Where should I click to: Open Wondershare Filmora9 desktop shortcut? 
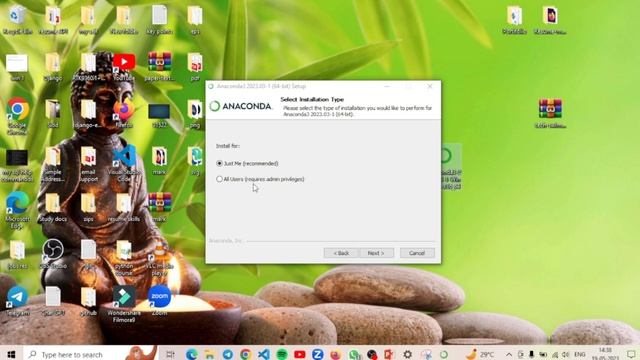(x=124, y=304)
